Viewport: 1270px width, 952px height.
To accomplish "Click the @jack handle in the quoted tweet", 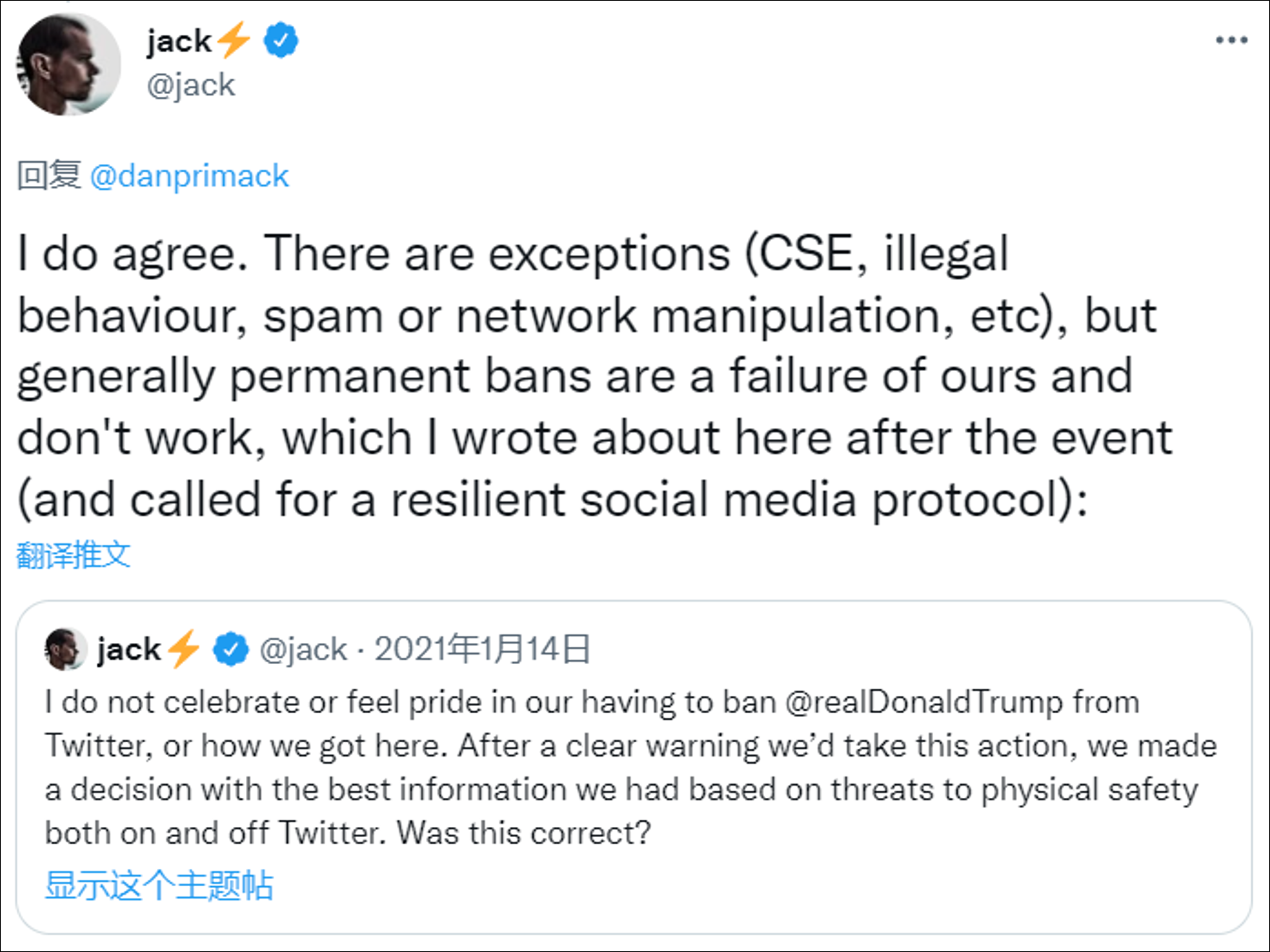I will pyautogui.click(x=303, y=649).
